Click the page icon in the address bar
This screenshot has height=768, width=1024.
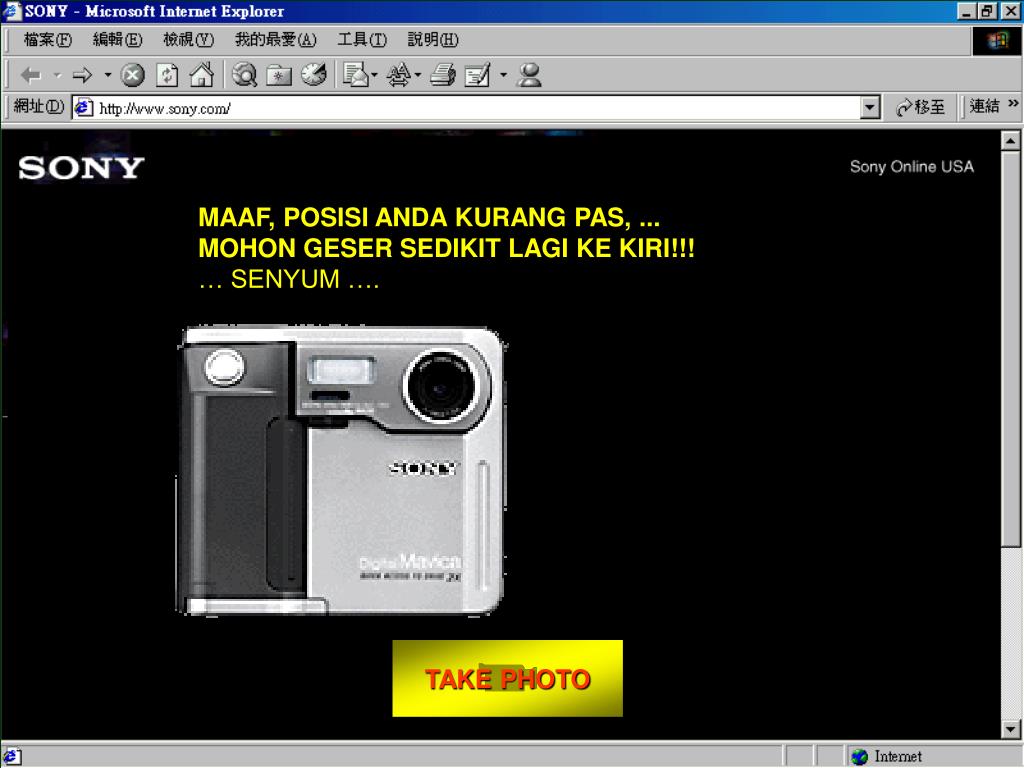click(x=84, y=108)
